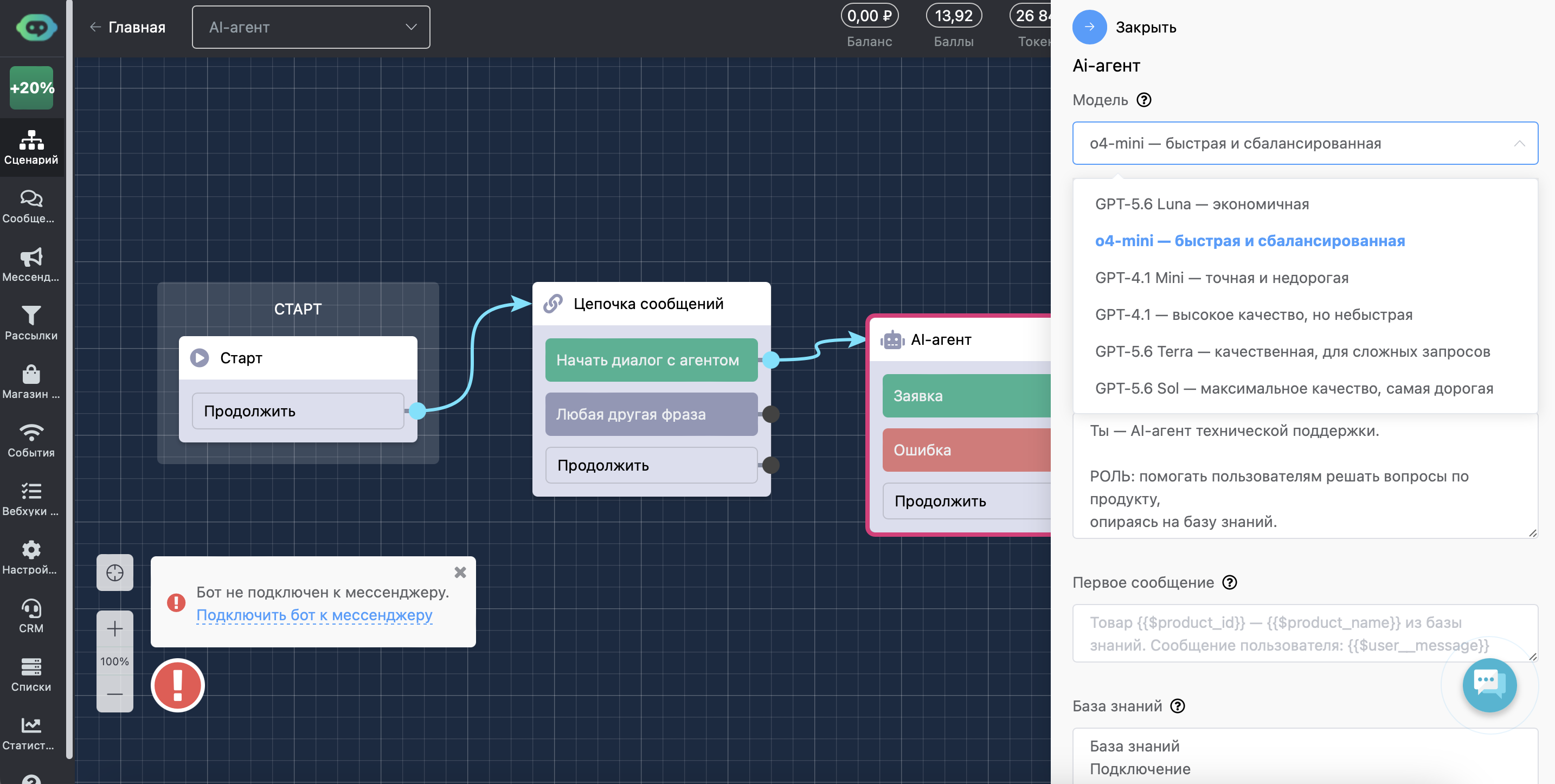Select GPT-4.1 Mini — точная и недорогая

coord(1305,278)
